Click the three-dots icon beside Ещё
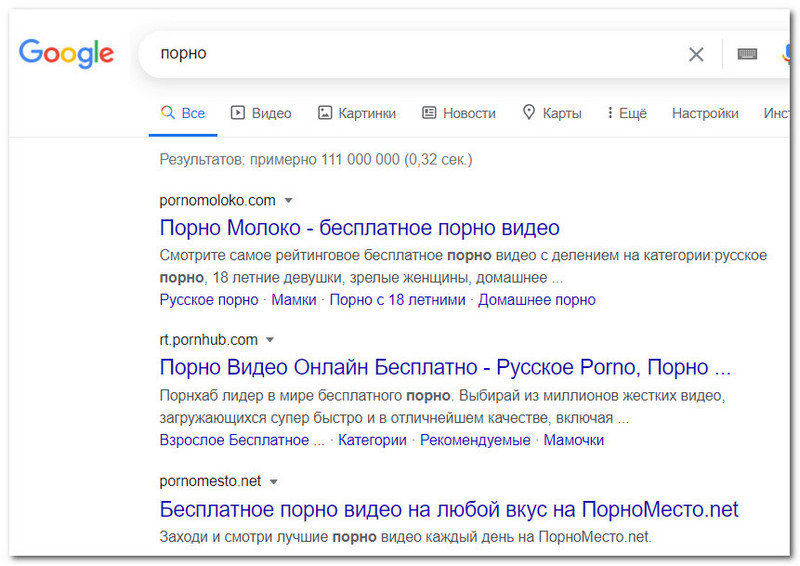800x566 pixels. [x=610, y=112]
